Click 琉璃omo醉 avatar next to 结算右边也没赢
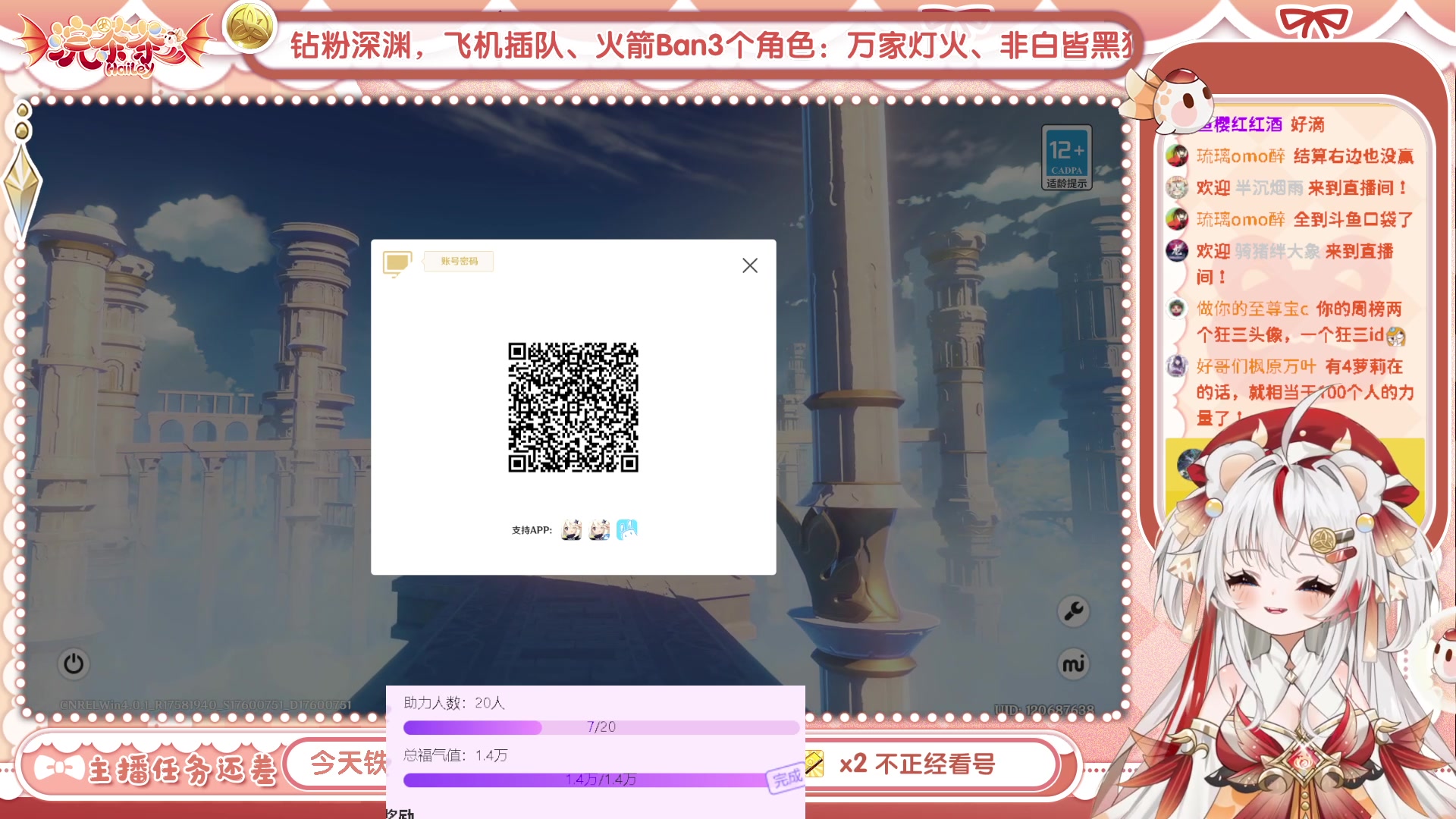This screenshot has height=819, width=1456. tap(1177, 155)
